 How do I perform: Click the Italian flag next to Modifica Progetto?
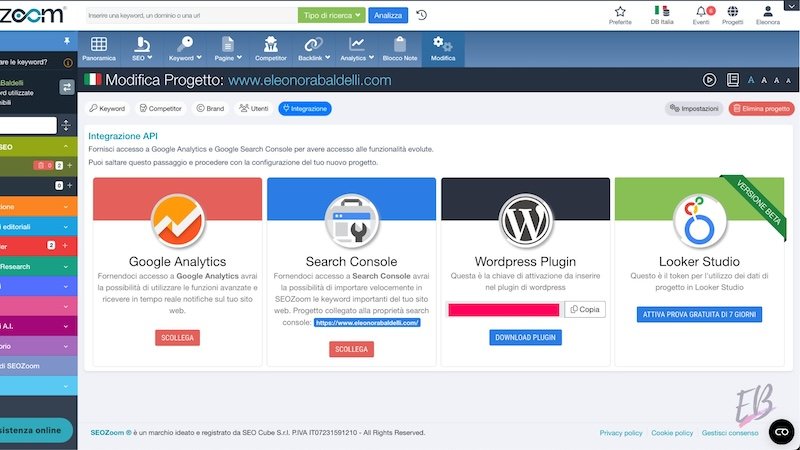[x=92, y=80]
